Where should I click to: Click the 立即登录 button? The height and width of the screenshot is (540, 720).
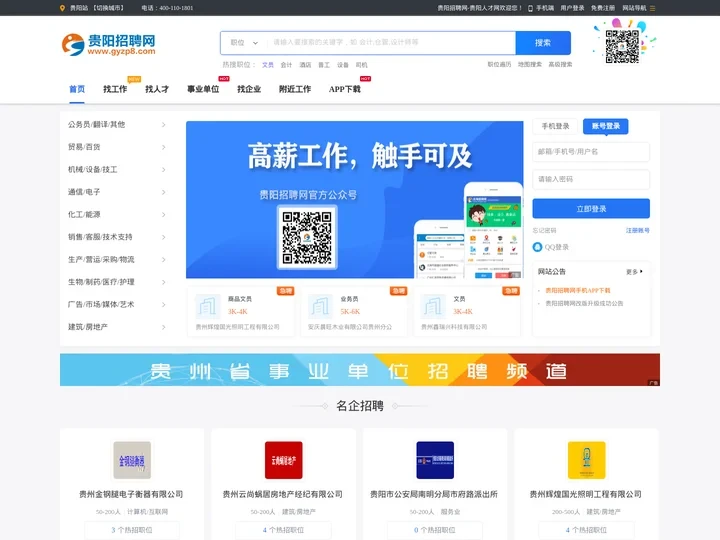pos(591,209)
